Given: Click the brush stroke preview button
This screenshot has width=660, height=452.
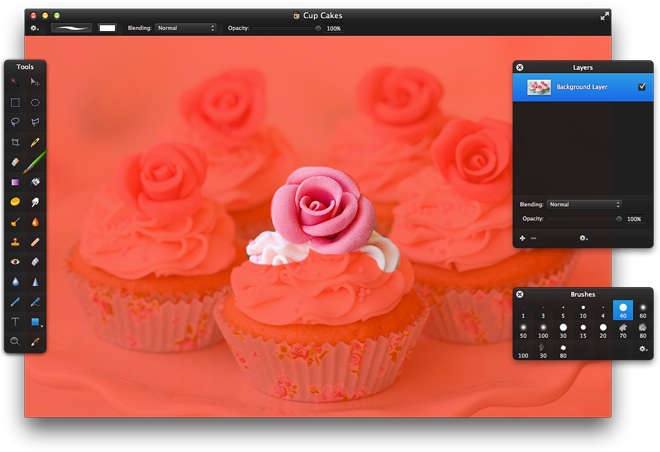Looking at the screenshot, I should 71,28.
